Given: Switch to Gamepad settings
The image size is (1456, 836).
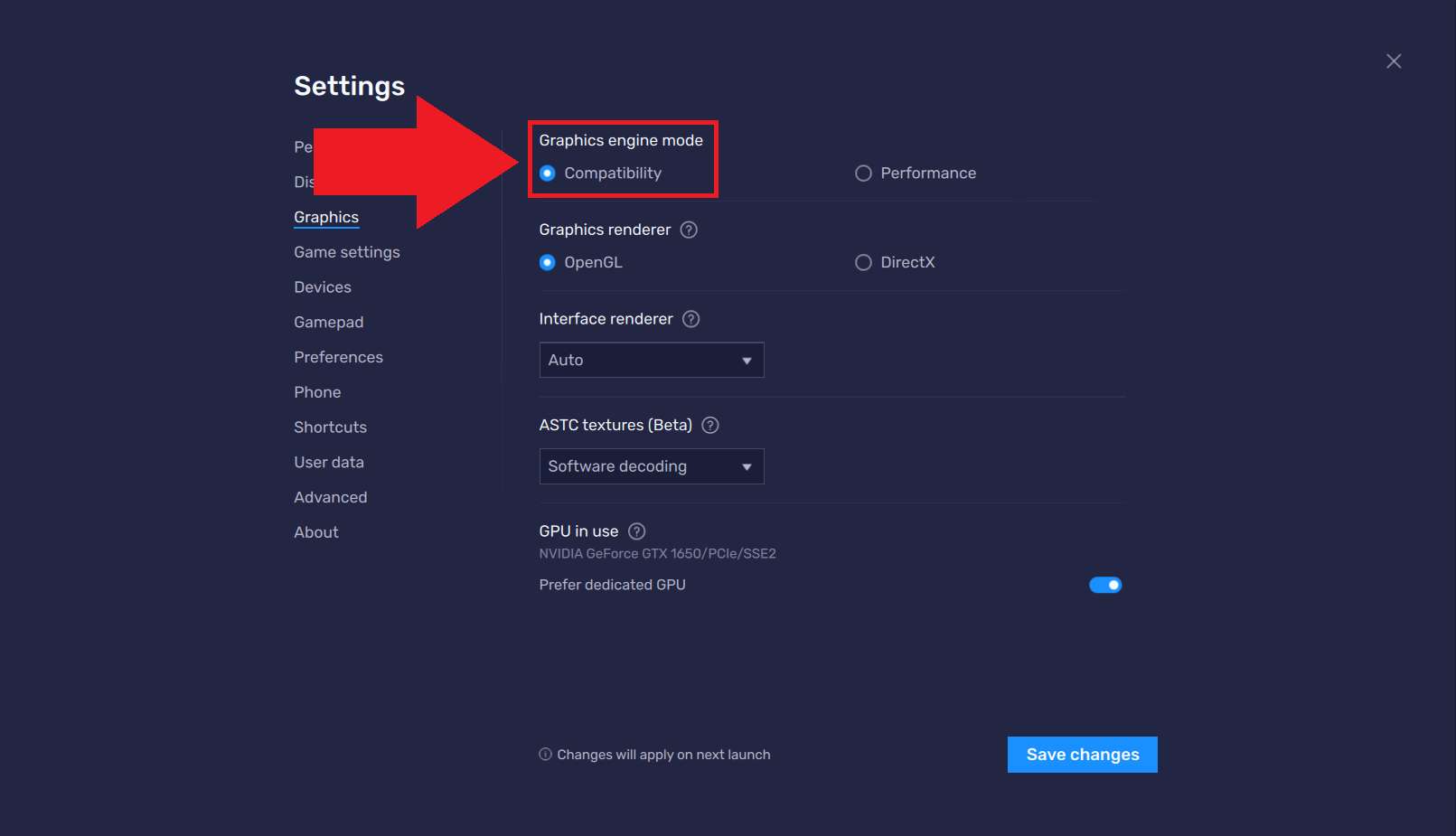Looking at the screenshot, I should click(328, 323).
